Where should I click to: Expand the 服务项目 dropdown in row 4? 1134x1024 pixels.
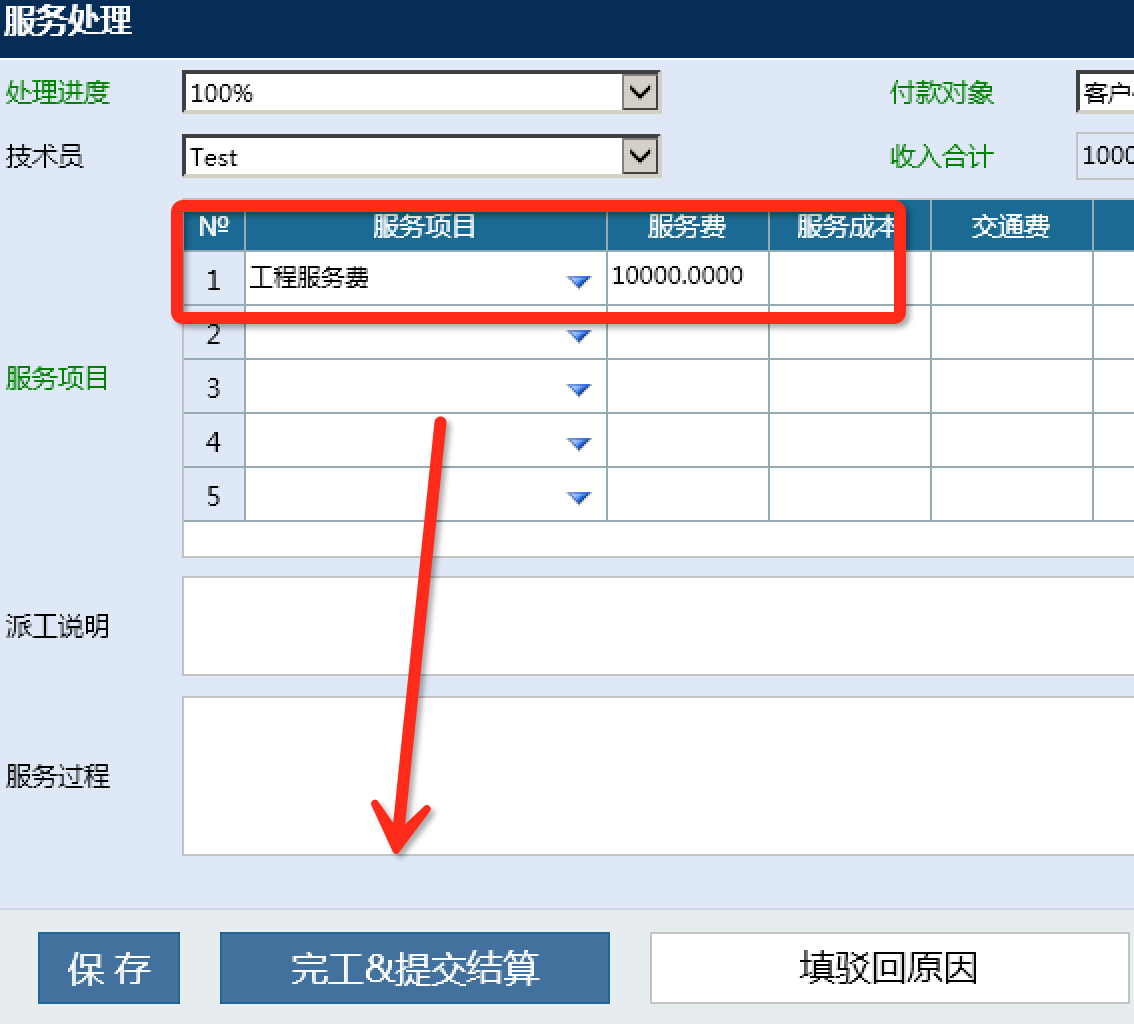tap(578, 442)
